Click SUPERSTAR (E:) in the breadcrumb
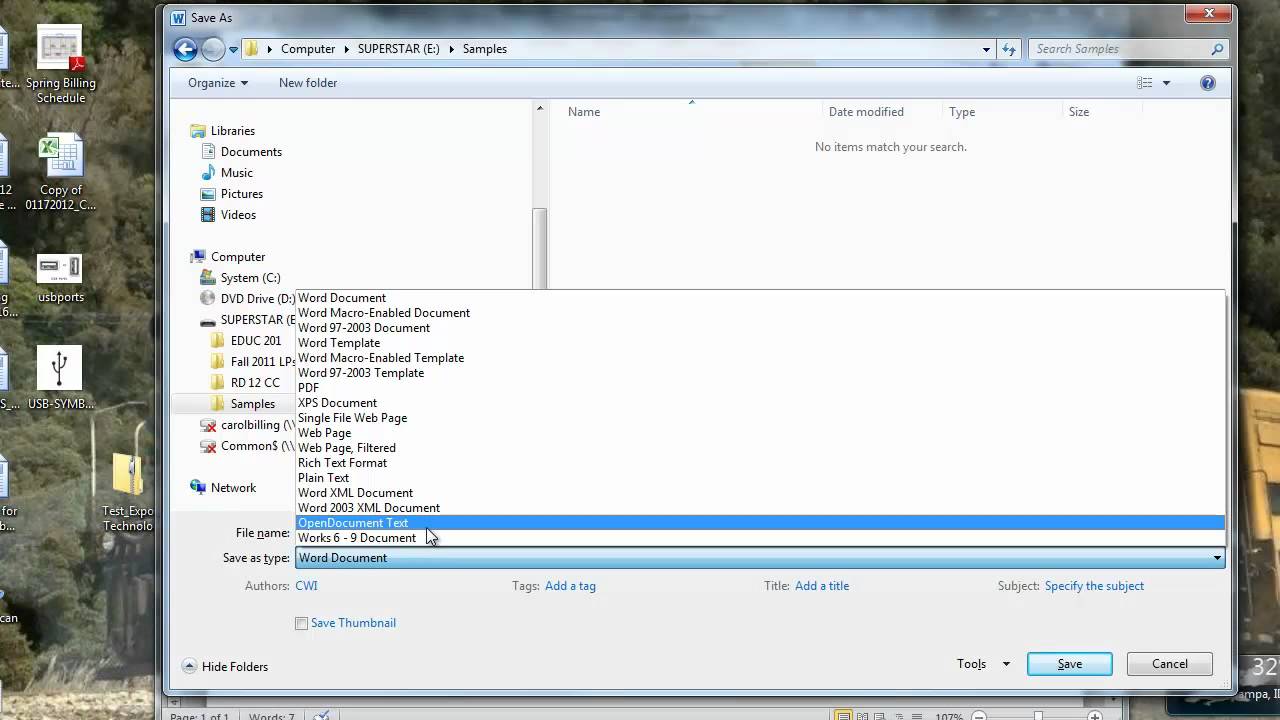Viewport: 1280px width, 720px height. click(x=398, y=49)
